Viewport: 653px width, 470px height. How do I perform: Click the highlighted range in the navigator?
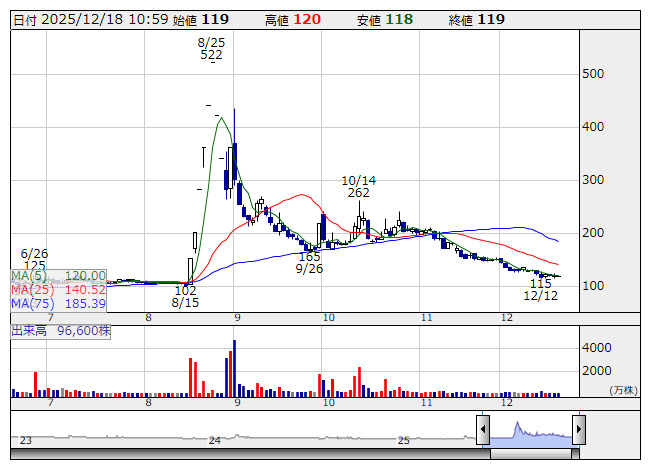[530, 431]
